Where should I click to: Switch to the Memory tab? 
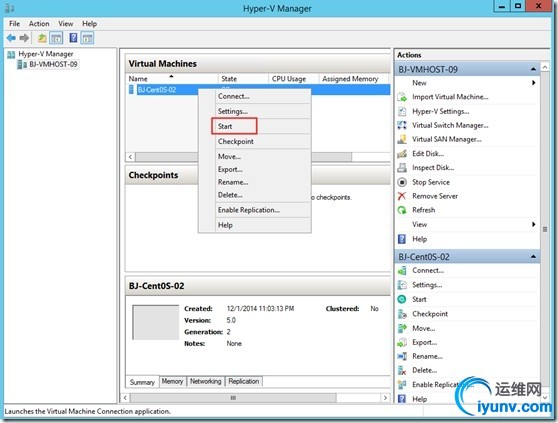[172, 381]
